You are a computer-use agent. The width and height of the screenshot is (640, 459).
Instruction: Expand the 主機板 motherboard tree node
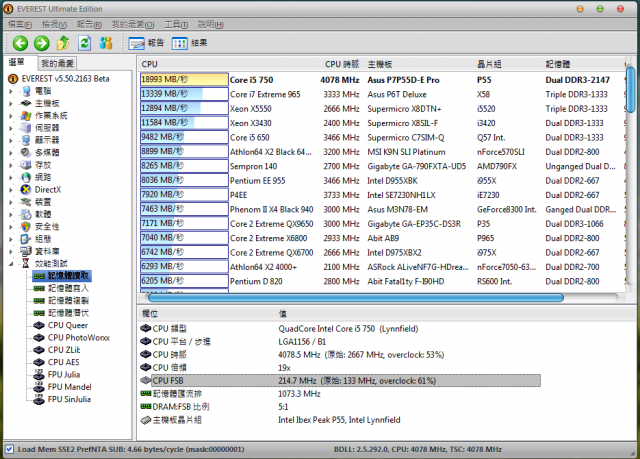point(11,104)
